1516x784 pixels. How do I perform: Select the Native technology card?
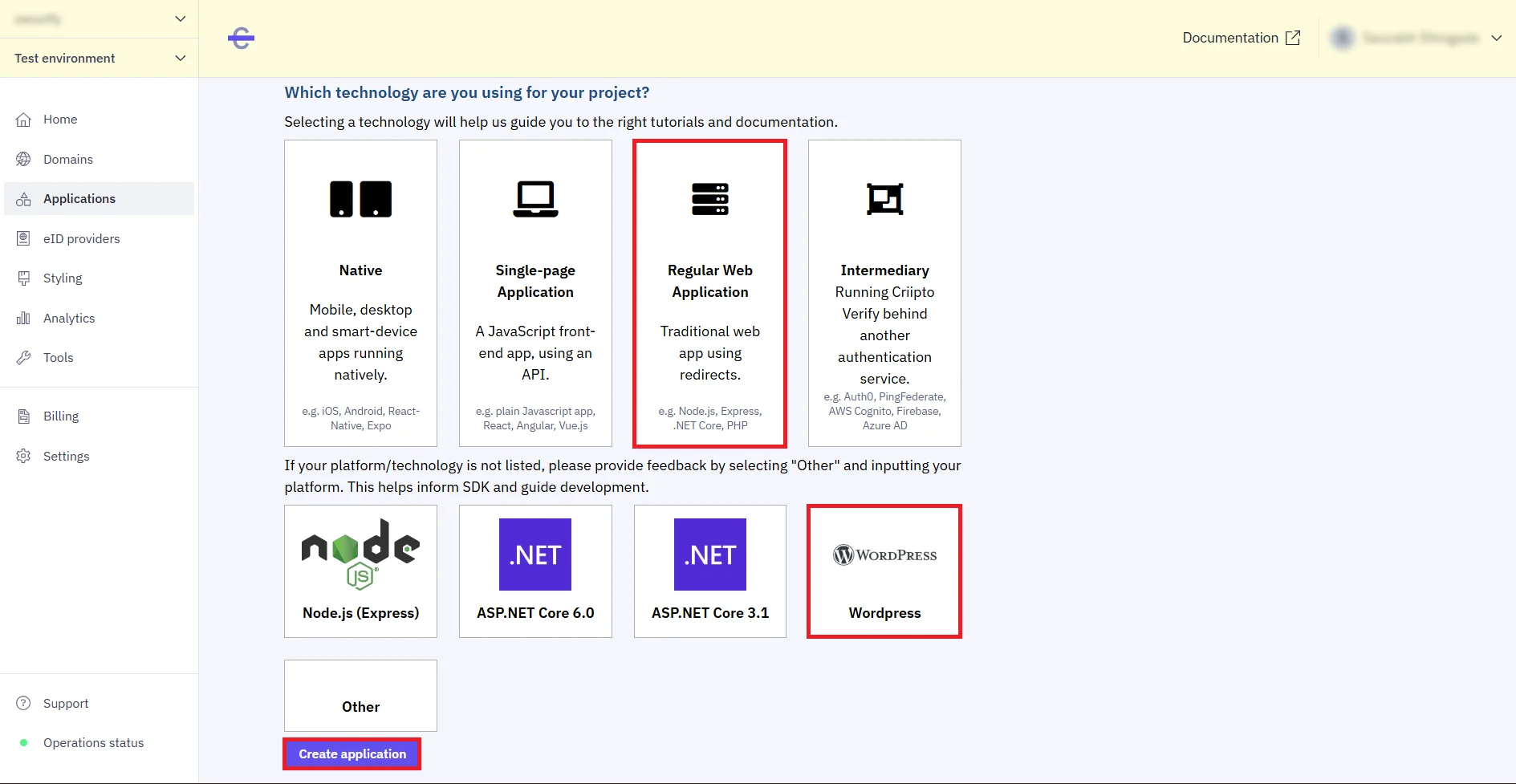(360, 293)
